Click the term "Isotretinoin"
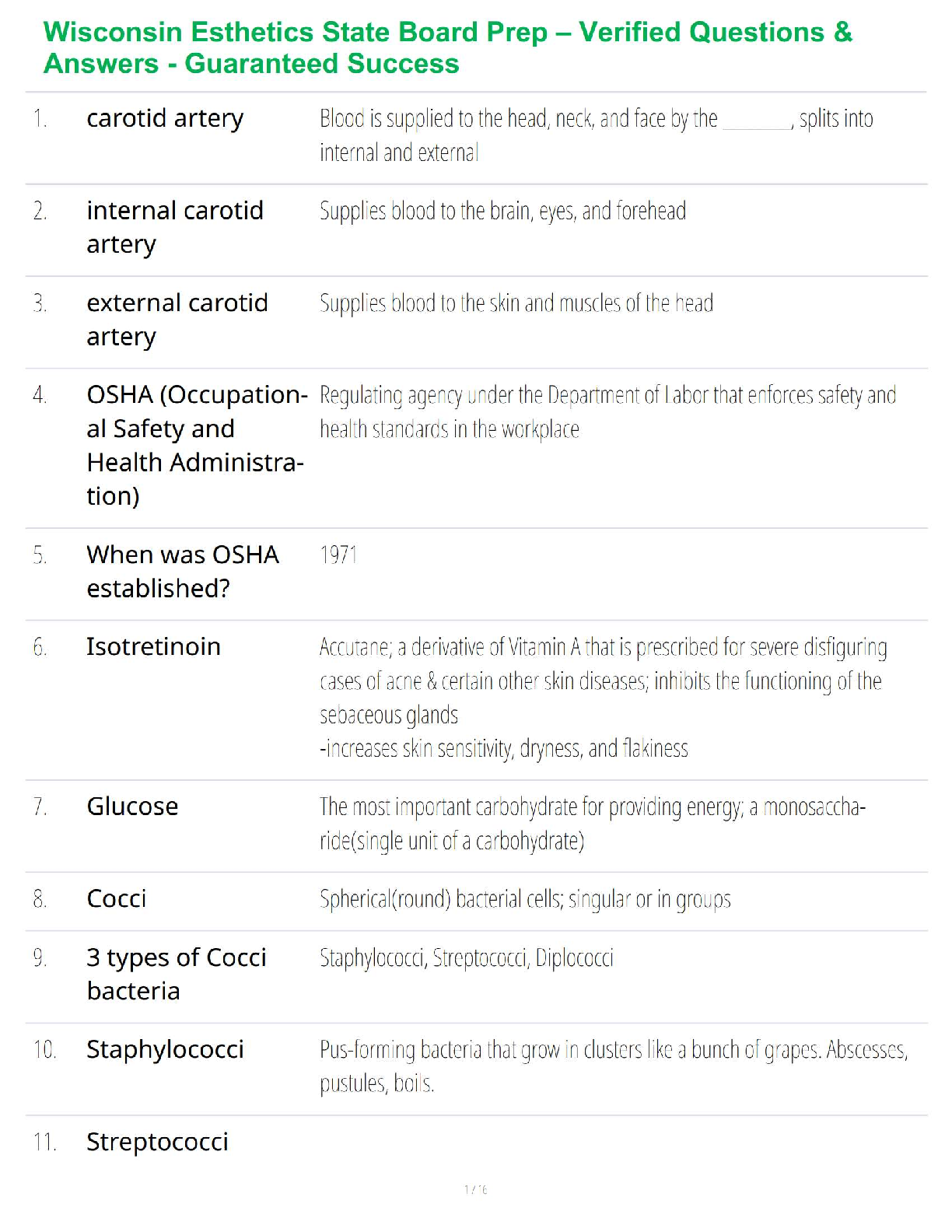This screenshot has height=1232, width=952. 153,647
